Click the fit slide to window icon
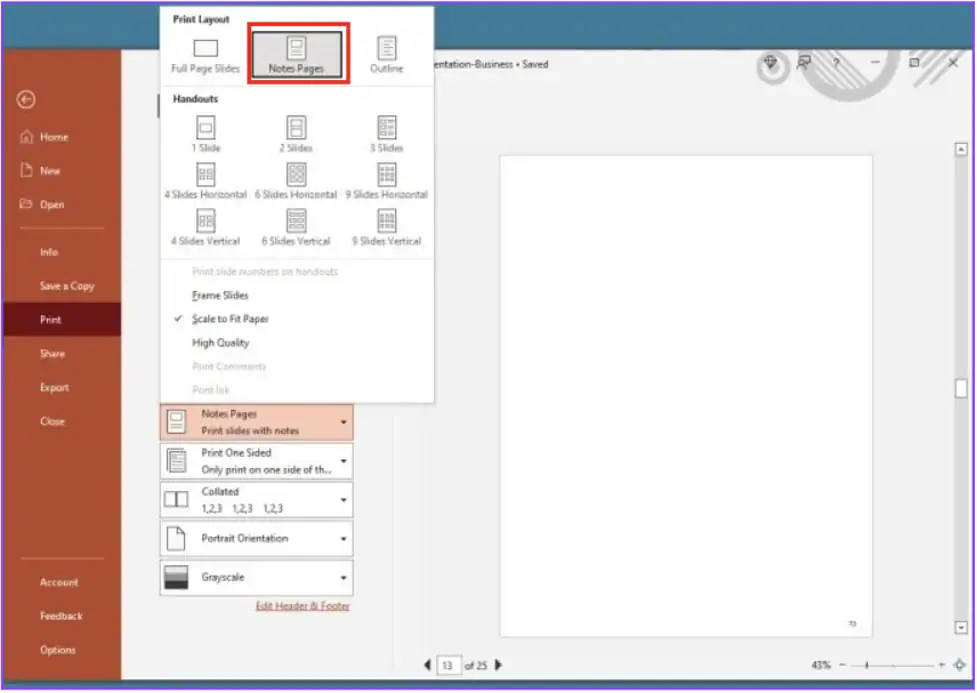Screen dimensions: 977x693 [958, 663]
